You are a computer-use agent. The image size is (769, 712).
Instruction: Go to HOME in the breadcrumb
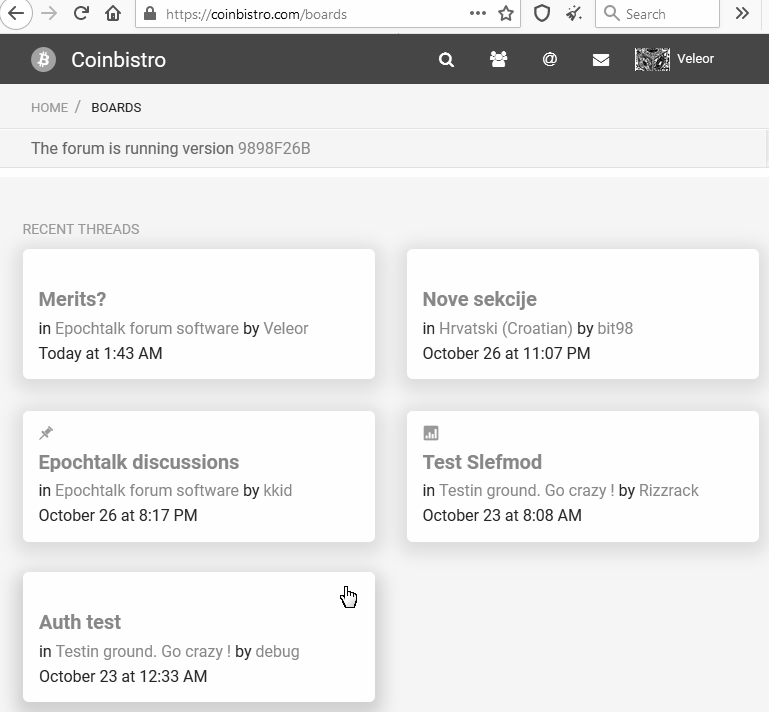click(50, 107)
